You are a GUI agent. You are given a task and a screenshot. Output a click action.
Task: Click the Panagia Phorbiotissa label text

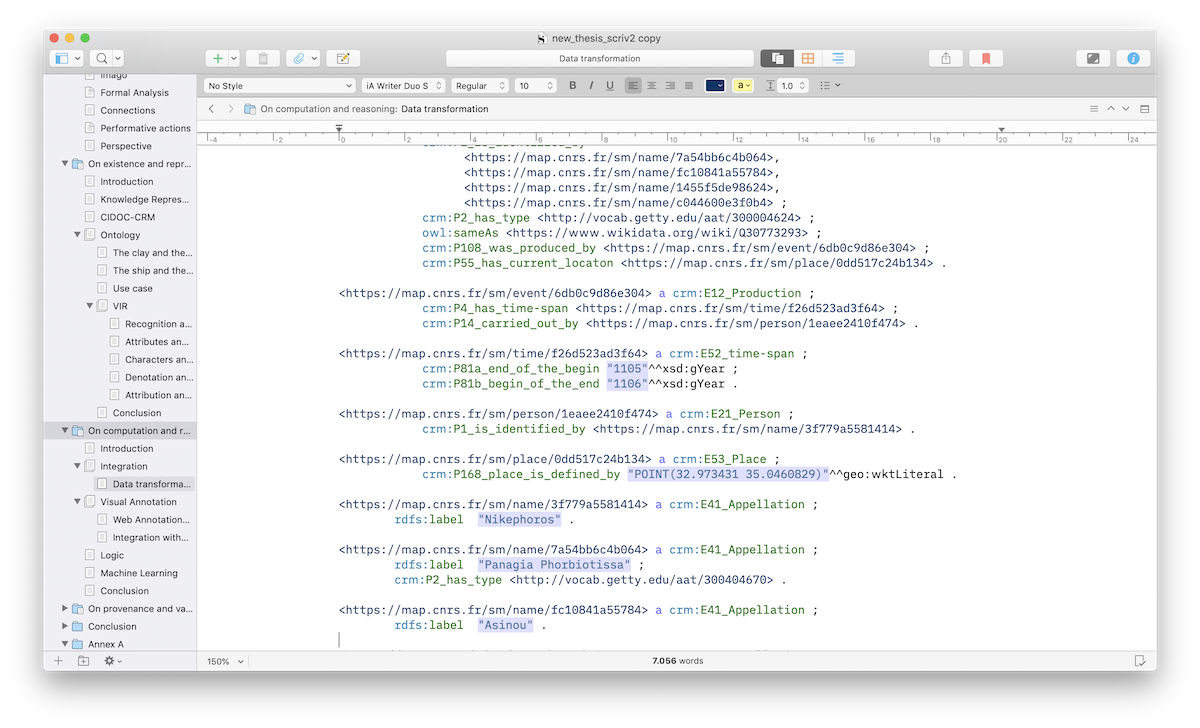[554, 565]
